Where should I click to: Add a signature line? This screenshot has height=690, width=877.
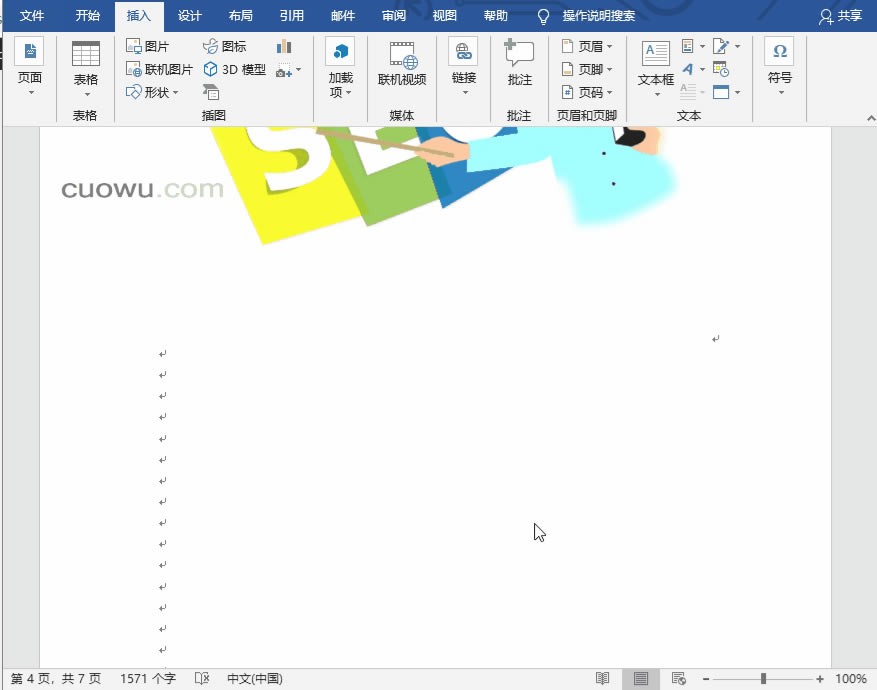click(721, 46)
